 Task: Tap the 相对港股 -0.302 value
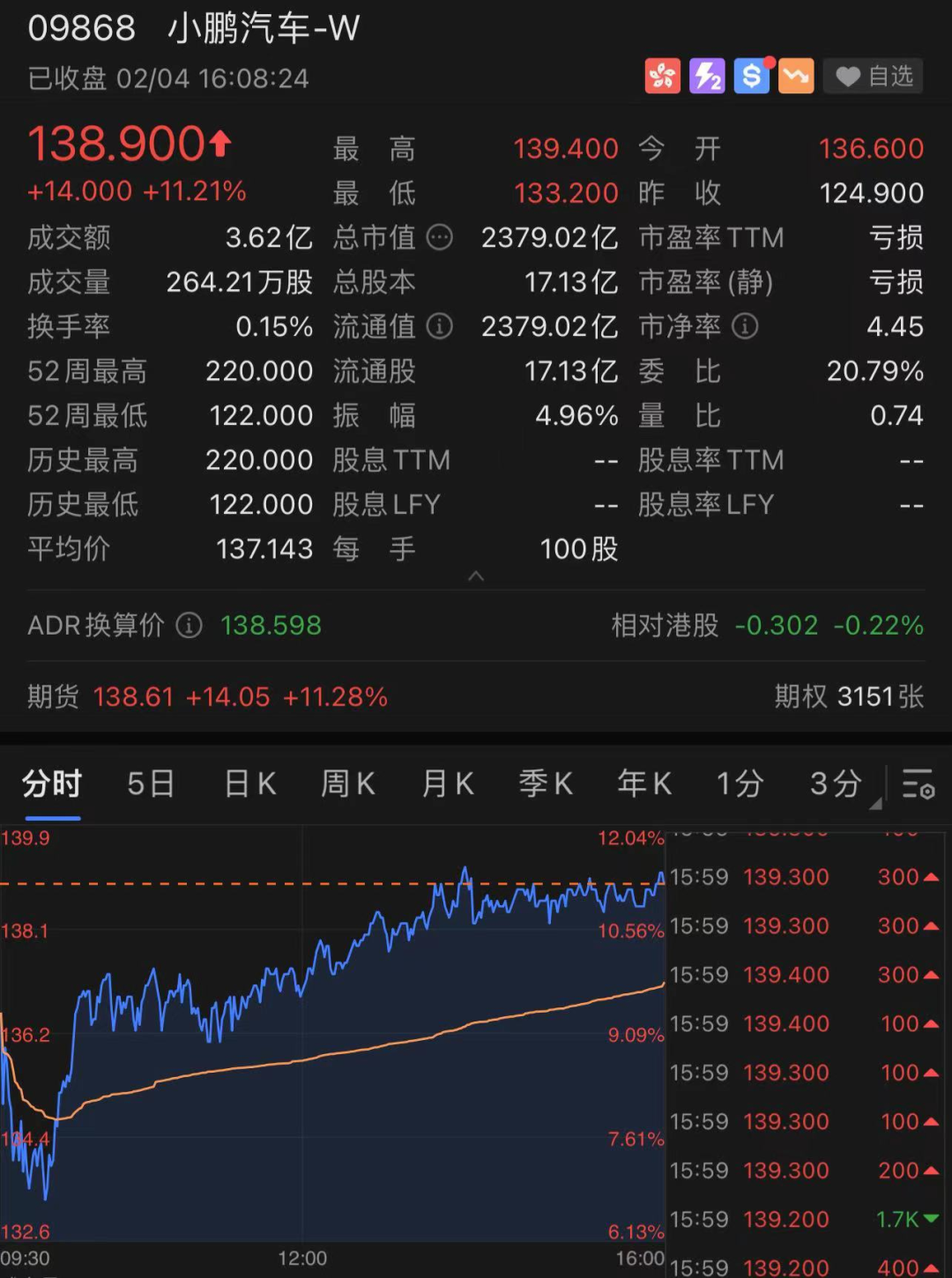[x=777, y=625]
